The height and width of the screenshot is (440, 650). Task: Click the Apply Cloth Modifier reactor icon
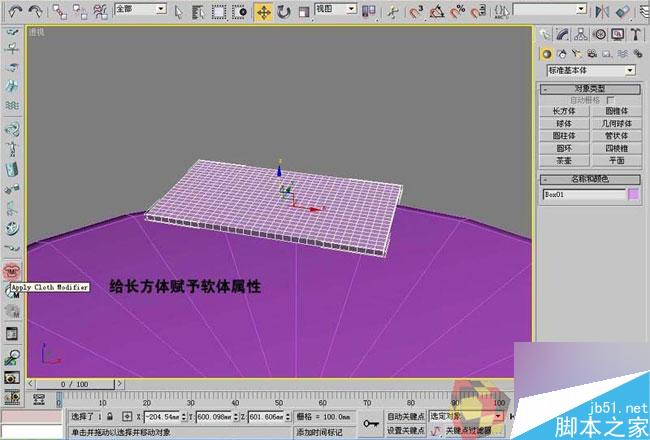click(12, 271)
